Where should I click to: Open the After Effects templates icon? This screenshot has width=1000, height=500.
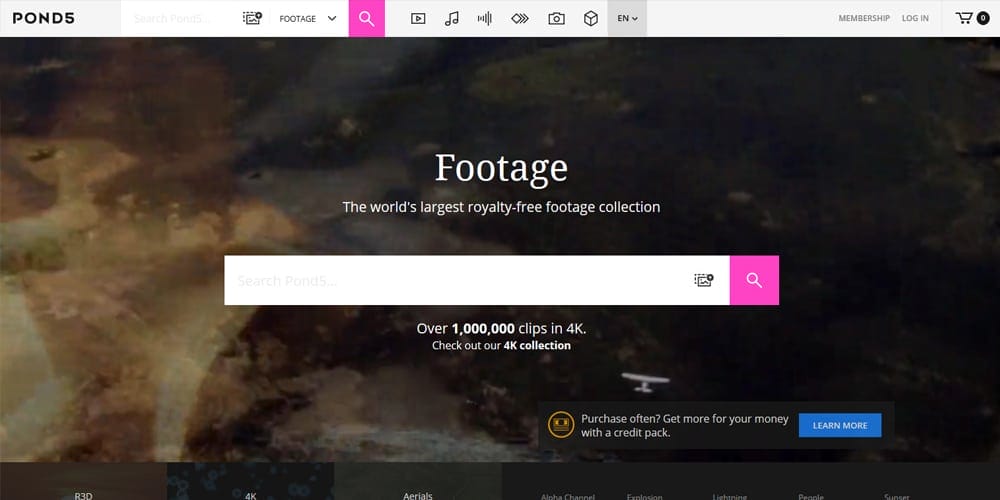point(520,18)
